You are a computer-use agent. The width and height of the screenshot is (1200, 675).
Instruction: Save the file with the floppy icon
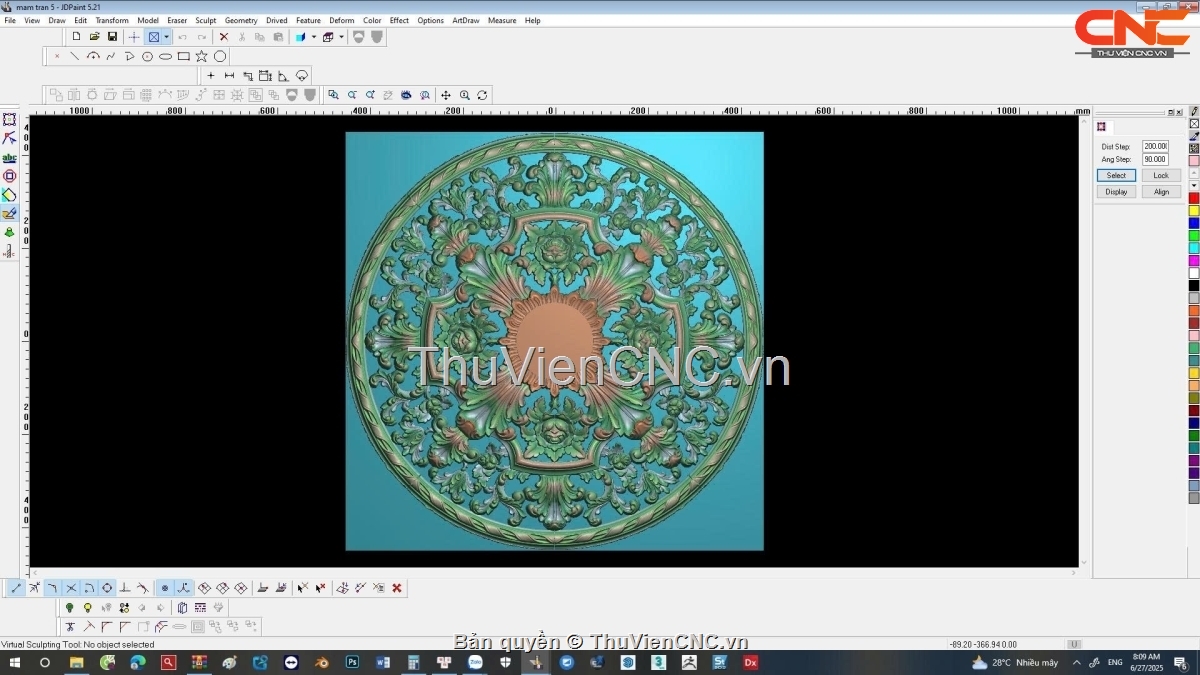pos(112,37)
